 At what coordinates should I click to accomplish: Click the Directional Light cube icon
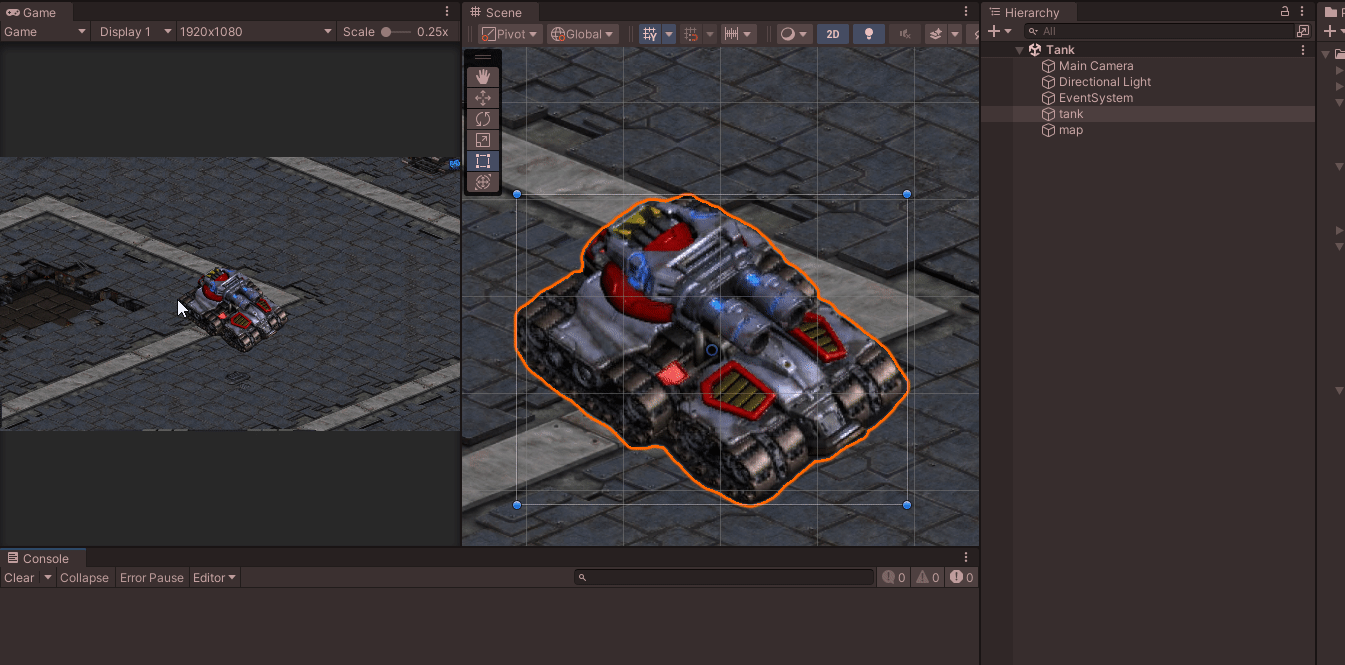(1049, 82)
